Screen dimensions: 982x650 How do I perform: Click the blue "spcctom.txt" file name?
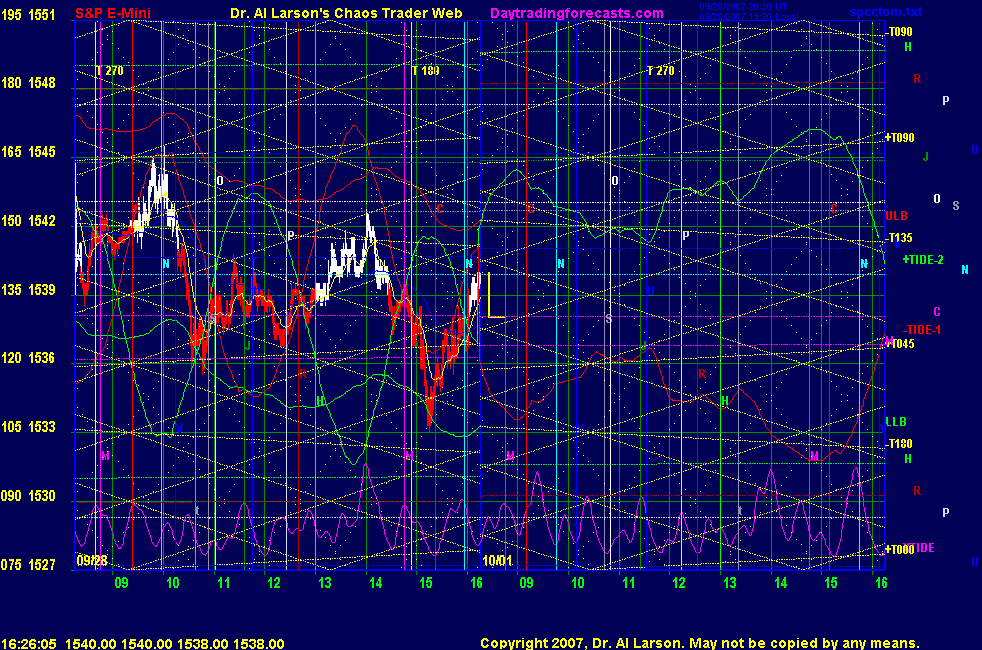tap(886, 11)
